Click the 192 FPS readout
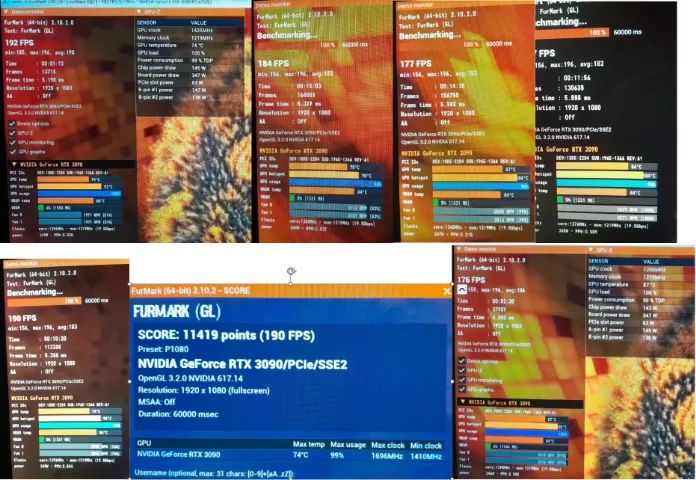This screenshot has height=480, width=696. tap(19, 43)
